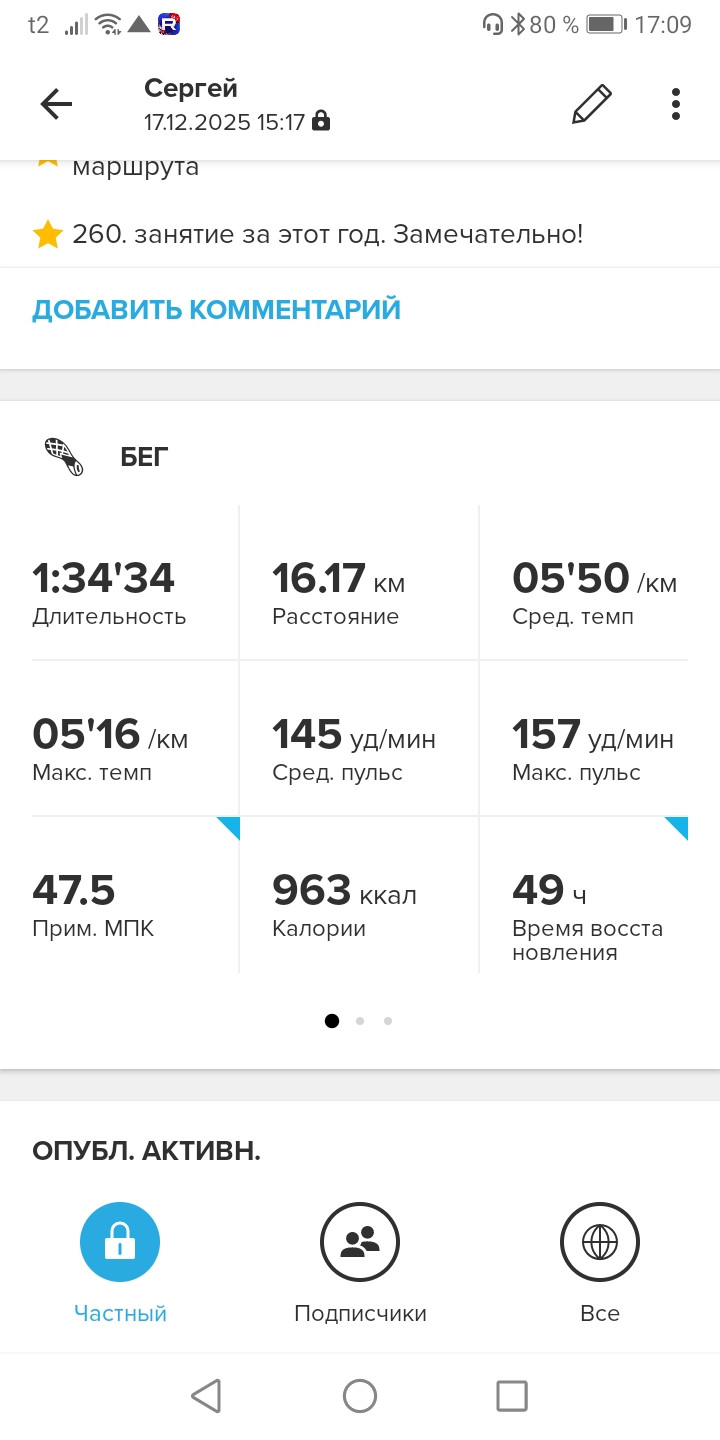Go to third stats page dot
This screenshot has height=1440, width=720.
click(388, 1021)
